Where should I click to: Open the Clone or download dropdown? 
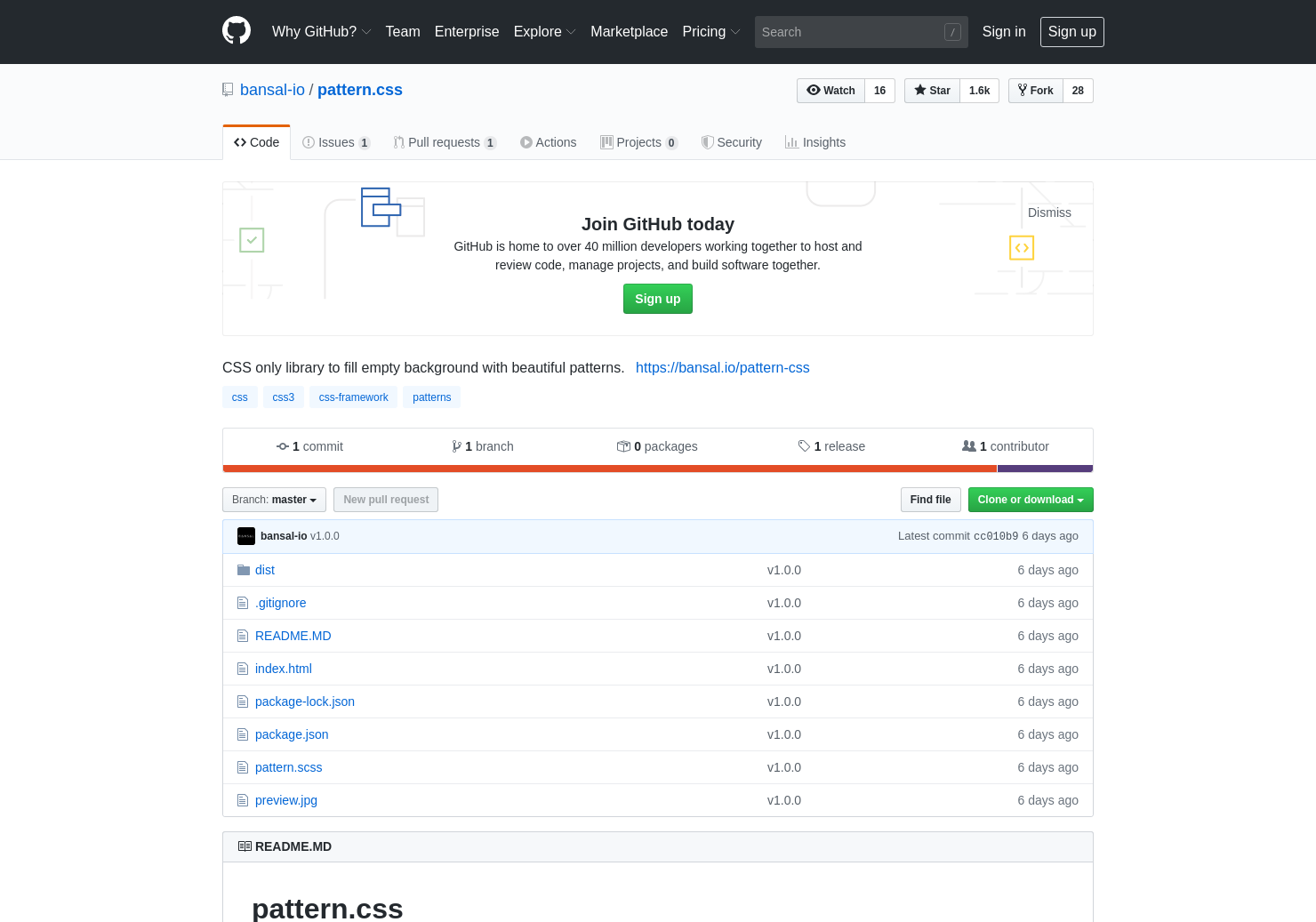1031,500
